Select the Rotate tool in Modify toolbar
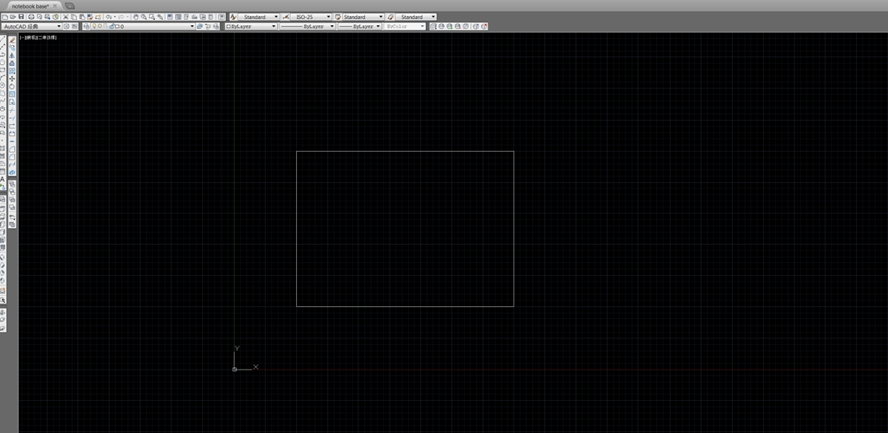The height and width of the screenshot is (433, 888). click(12, 86)
